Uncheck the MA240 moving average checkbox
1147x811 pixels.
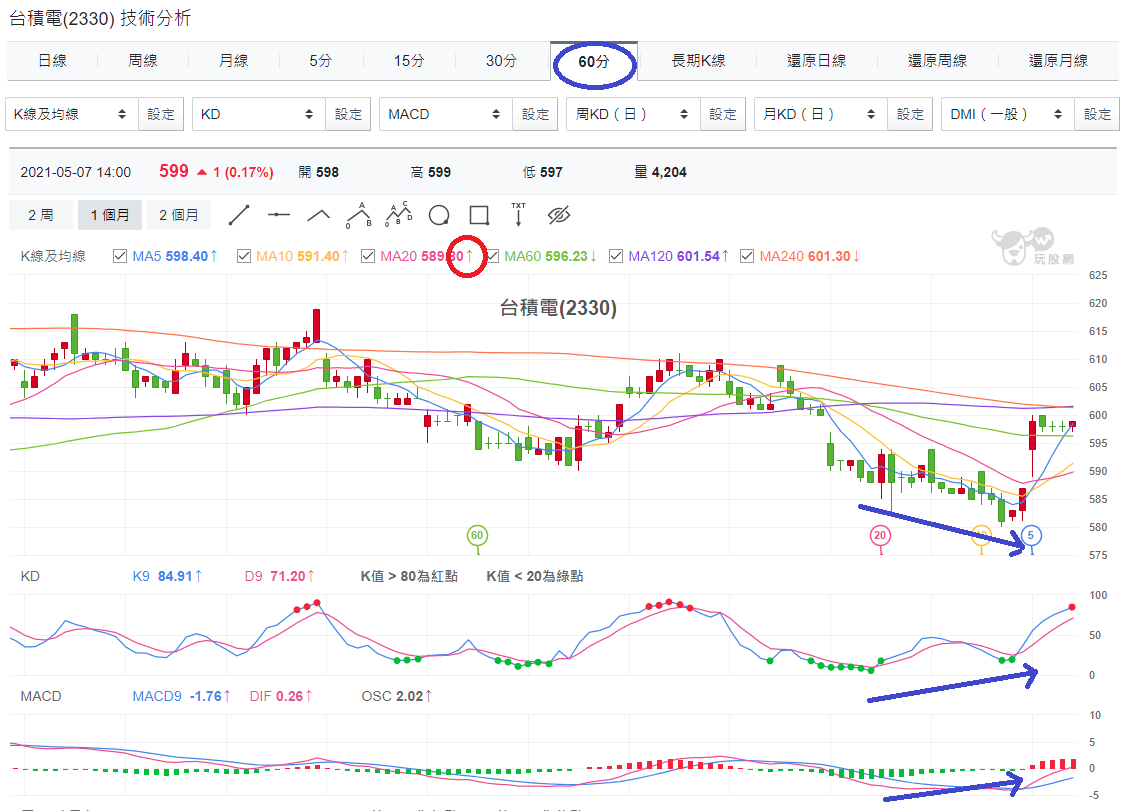[x=747, y=256]
